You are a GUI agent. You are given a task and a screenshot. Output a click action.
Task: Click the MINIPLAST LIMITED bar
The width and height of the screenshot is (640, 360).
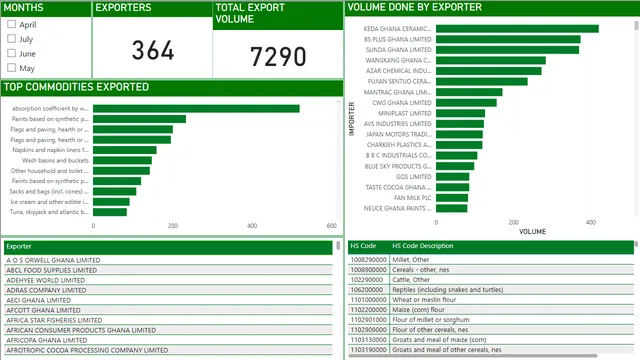pyautogui.click(x=460, y=113)
